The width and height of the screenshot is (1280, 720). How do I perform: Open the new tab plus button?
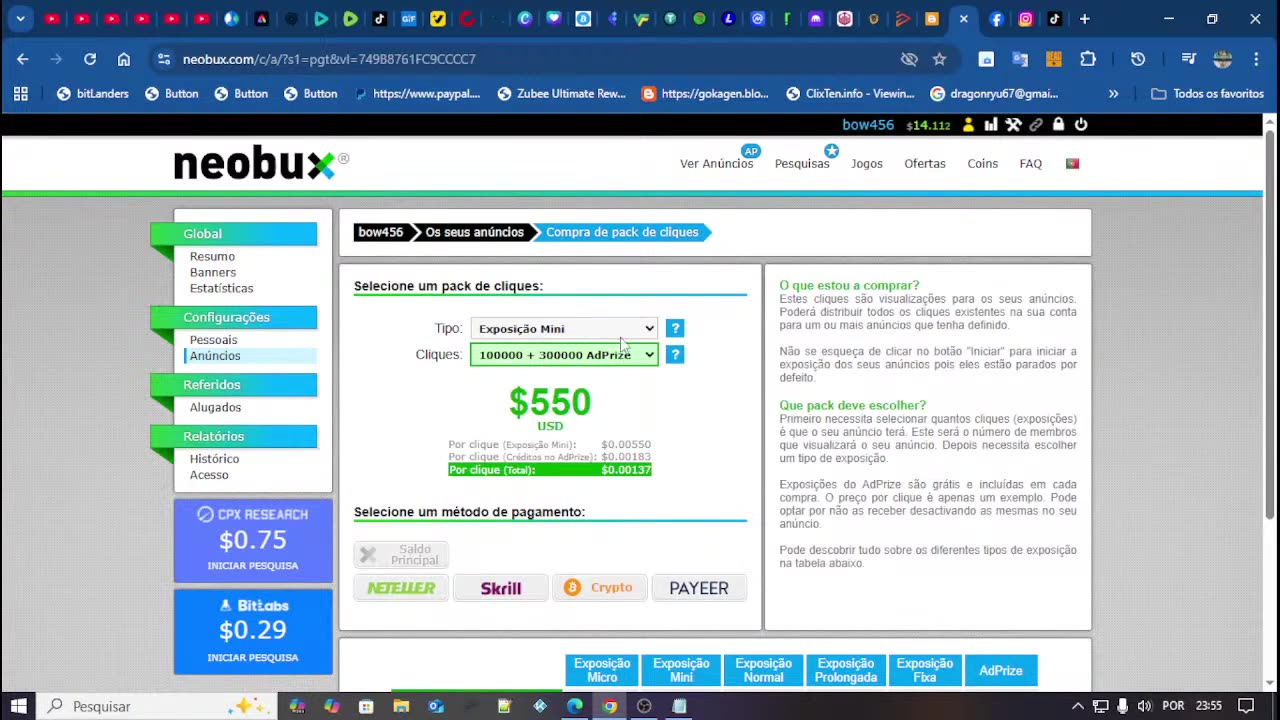(1084, 19)
